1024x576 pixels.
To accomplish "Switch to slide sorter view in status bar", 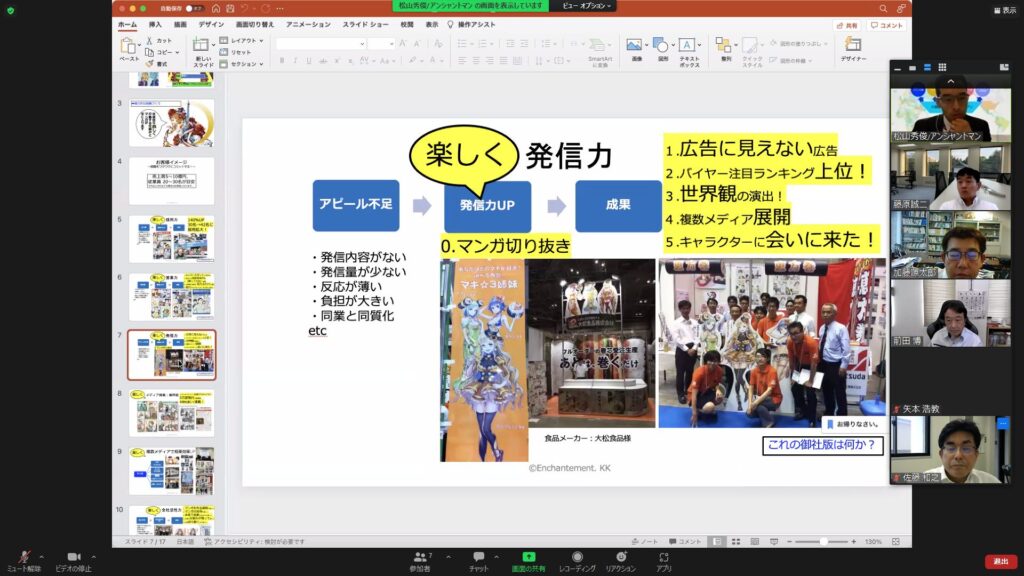I will tap(736, 541).
